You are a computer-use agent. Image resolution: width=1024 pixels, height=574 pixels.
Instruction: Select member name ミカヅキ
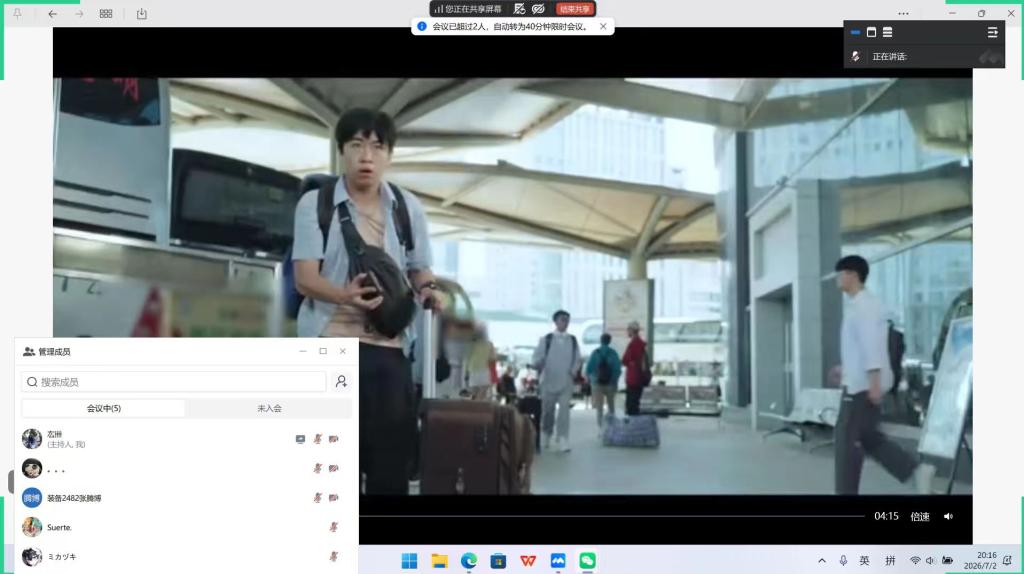pyautogui.click(x=61, y=557)
